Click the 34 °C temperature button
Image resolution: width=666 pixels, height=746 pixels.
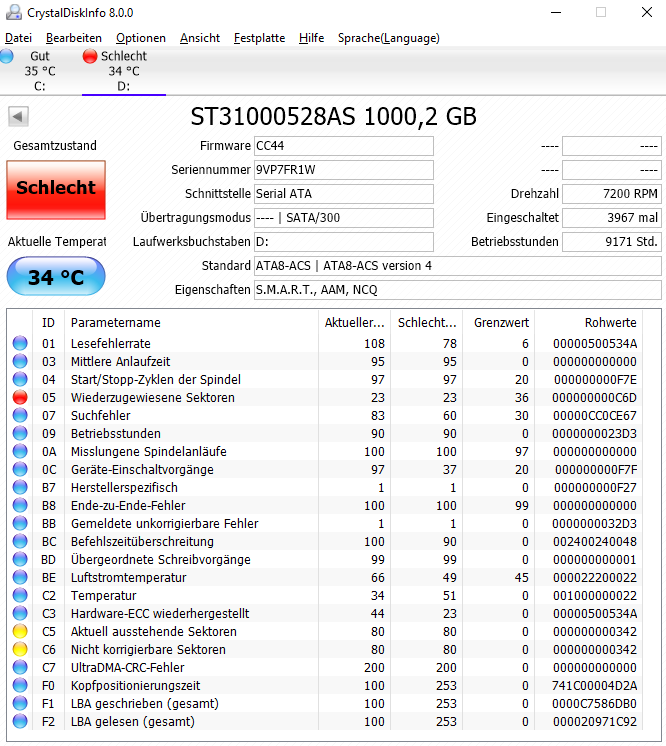(x=56, y=276)
